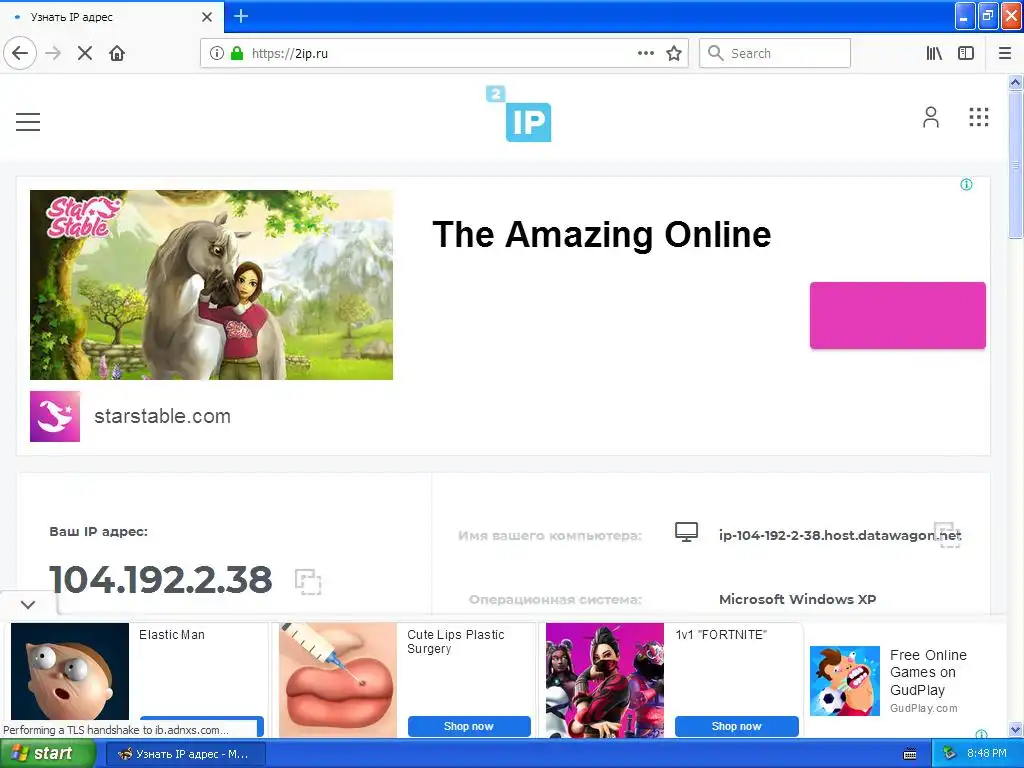
Task: Click the page scrollbar down arrow
Action: [1016, 730]
